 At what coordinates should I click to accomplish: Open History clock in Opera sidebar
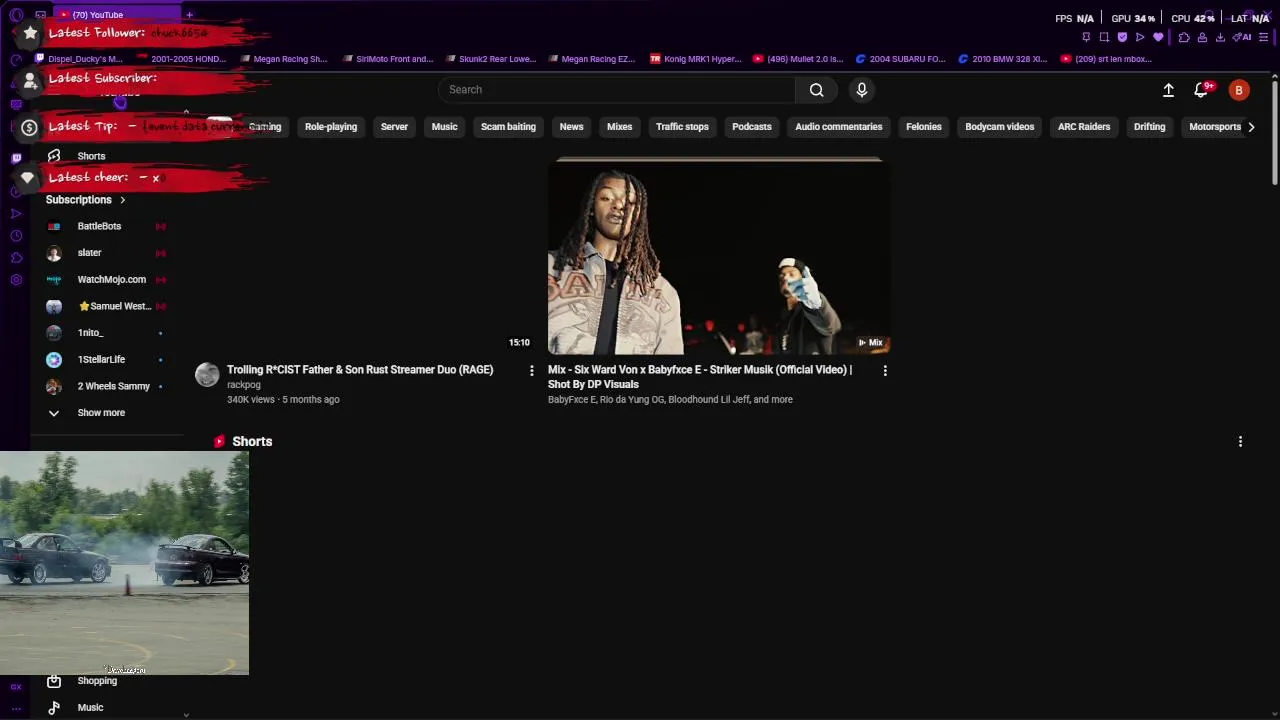tap(16, 236)
